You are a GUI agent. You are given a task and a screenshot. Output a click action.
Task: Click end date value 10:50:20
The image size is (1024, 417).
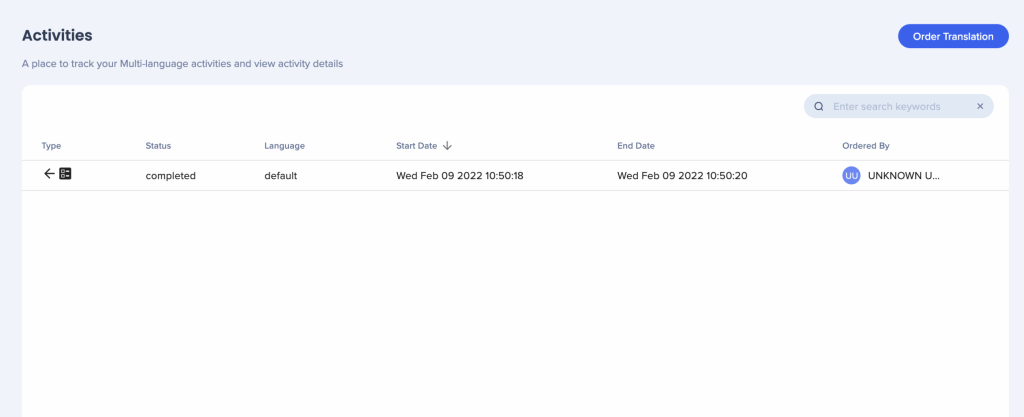tap(682, 176)
